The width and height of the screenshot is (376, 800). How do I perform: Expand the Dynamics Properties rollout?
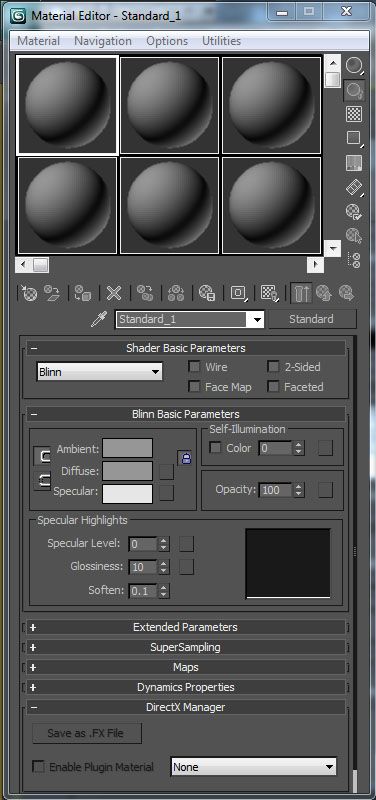tap(186, 687)
